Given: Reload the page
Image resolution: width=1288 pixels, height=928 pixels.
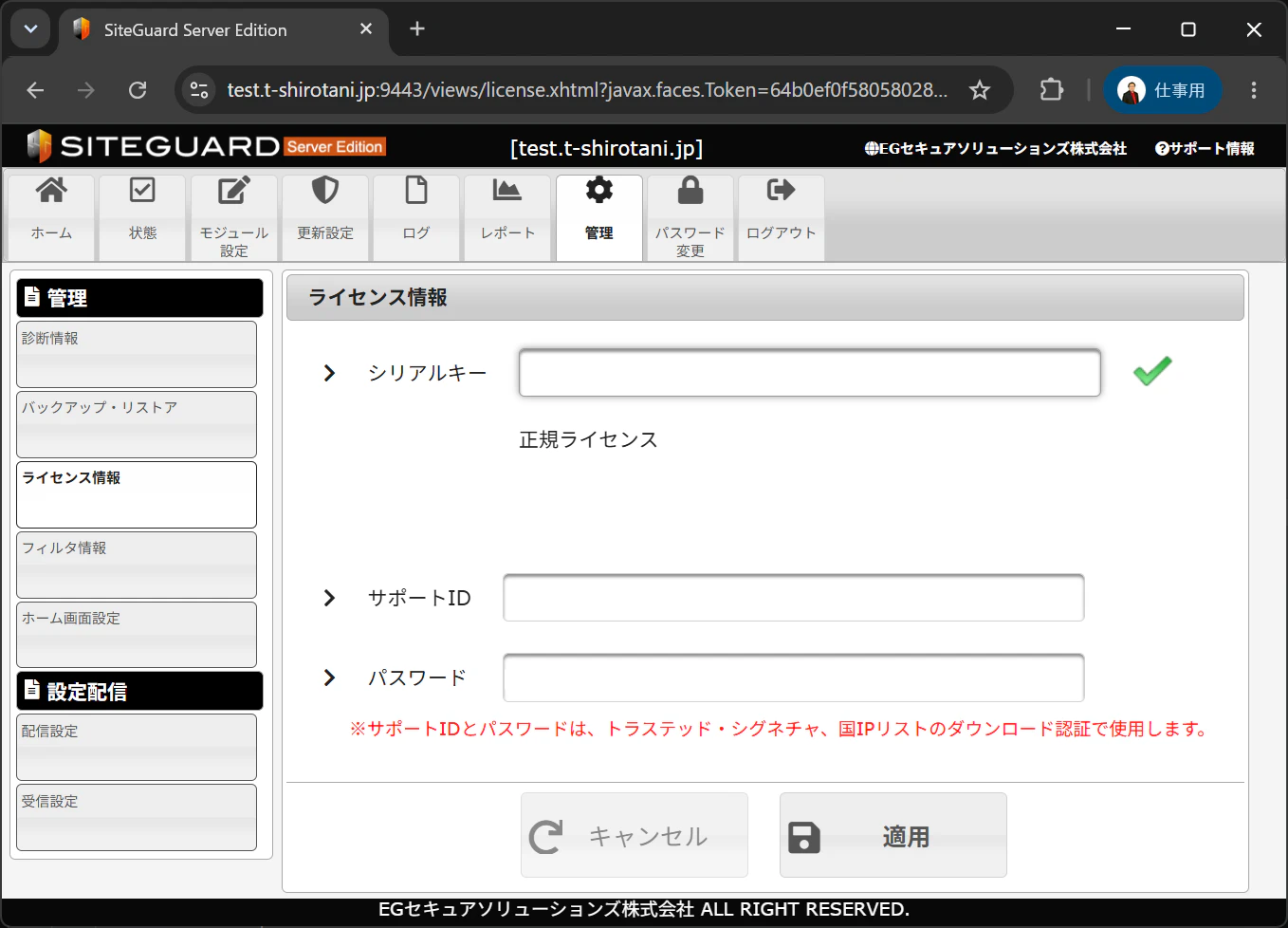Looking at the screenshot, I should click(x=138, y=90).
